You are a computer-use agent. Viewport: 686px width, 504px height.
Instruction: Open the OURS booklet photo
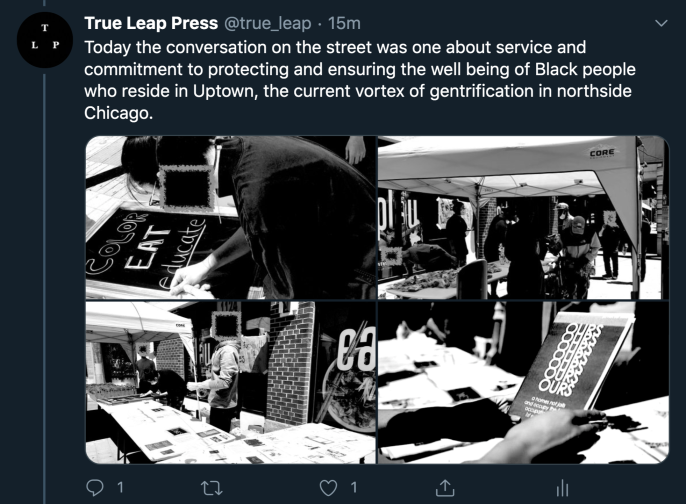[x=523, y=382]
